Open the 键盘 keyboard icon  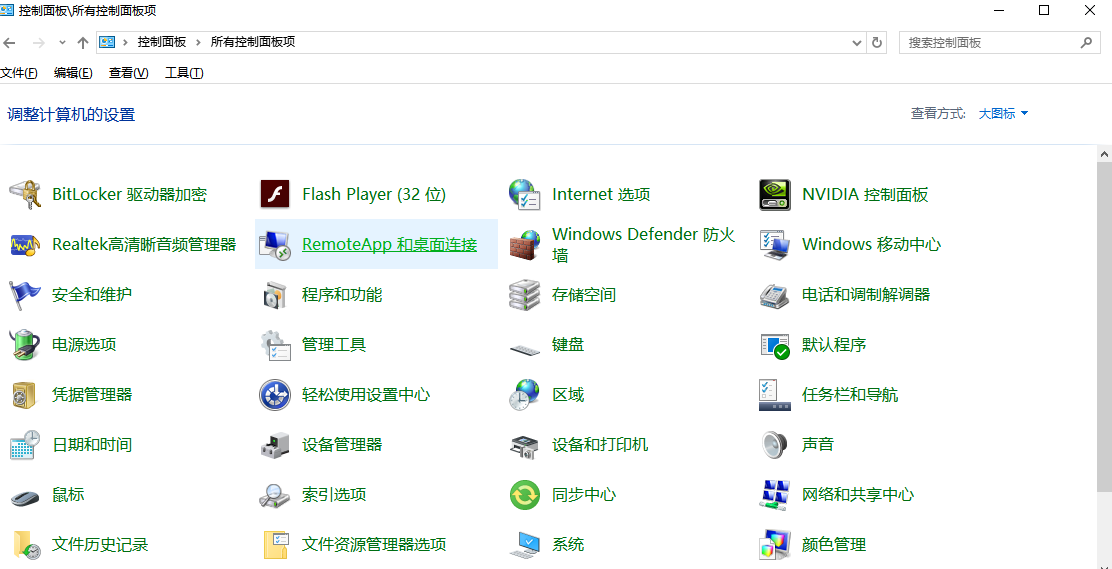coord(526,348)
